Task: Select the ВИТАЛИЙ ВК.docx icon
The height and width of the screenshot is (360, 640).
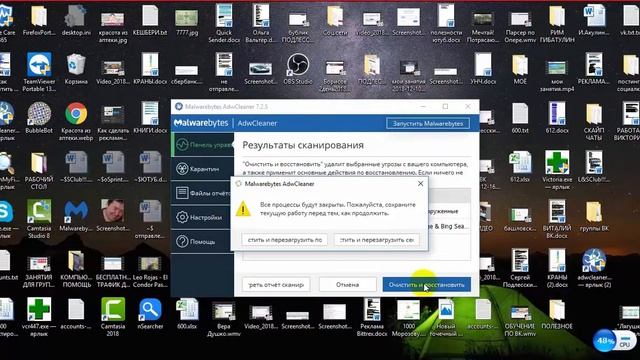Action: coord(557,220)
